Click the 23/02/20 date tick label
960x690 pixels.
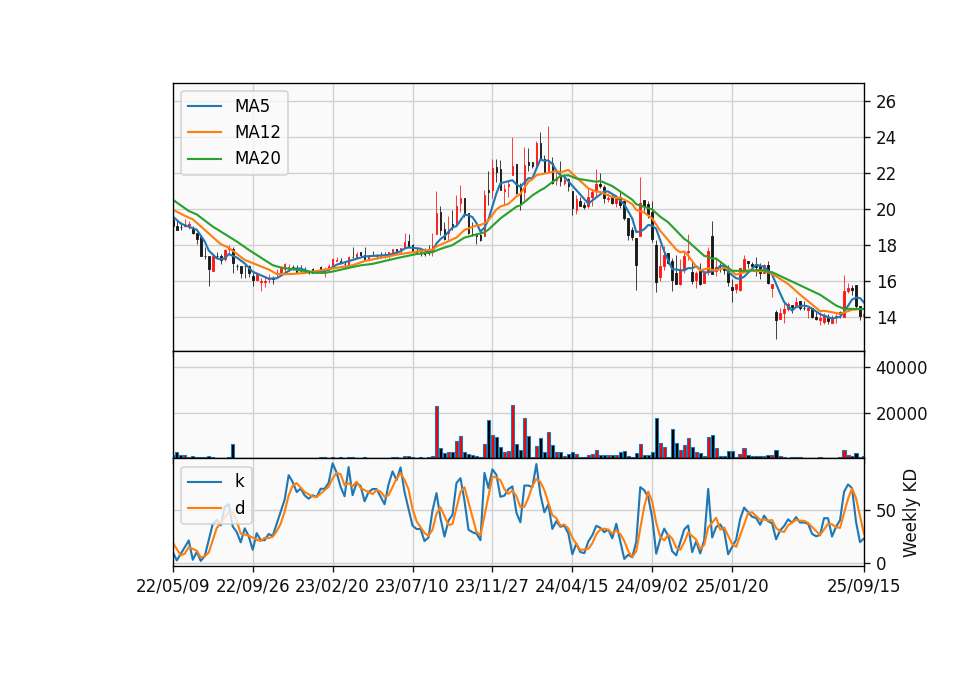coord(332,586)
